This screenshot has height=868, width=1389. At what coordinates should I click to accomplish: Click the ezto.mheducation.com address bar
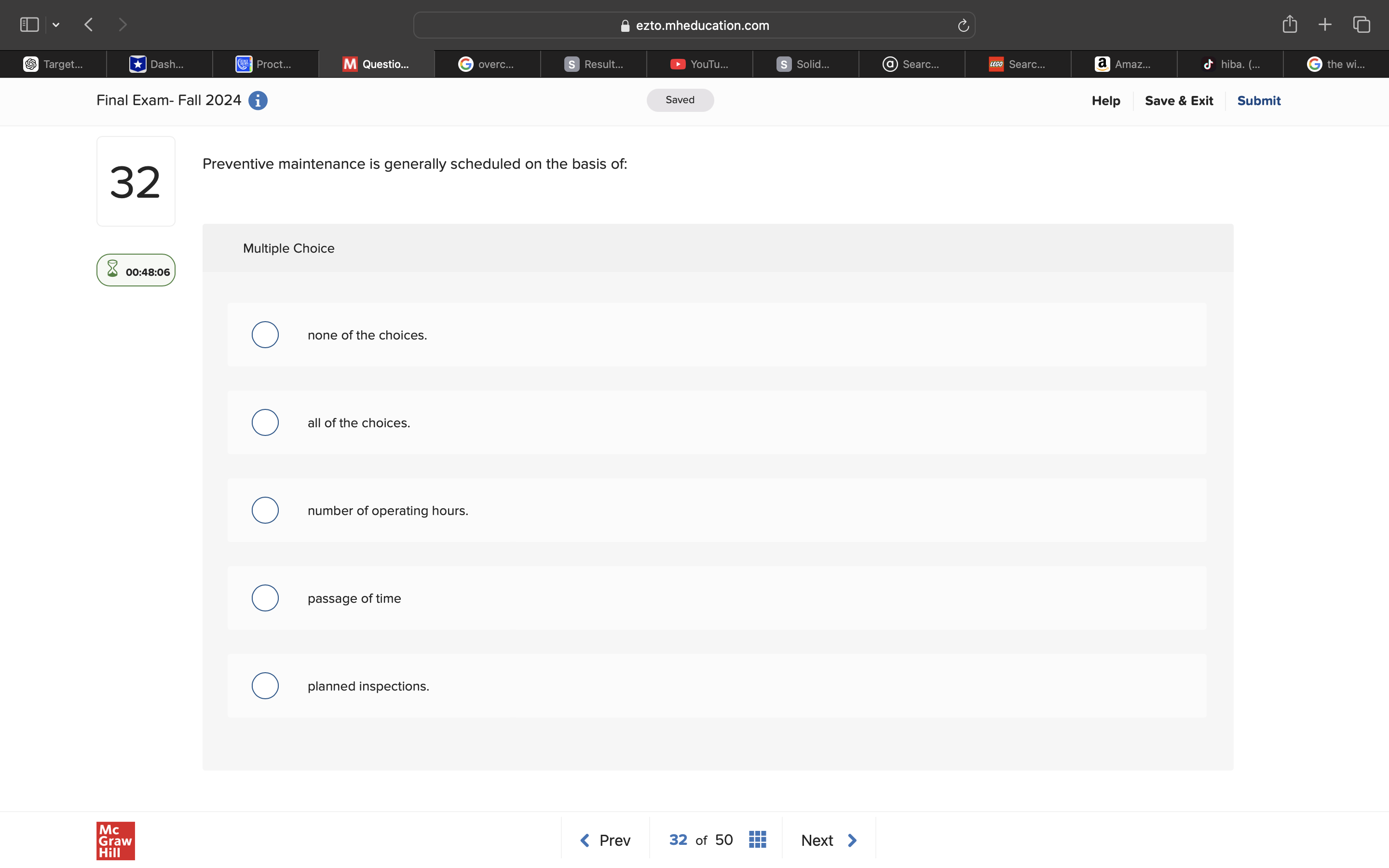click(694, 25)
